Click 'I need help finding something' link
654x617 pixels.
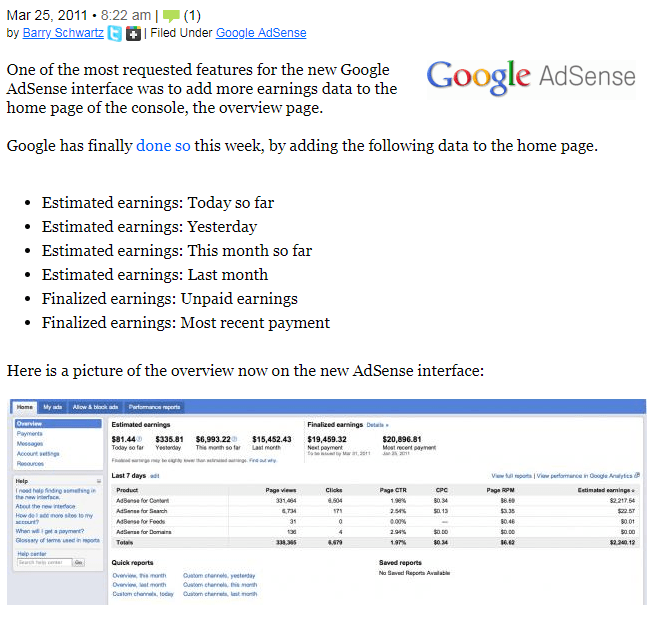(x=55, y=494)
